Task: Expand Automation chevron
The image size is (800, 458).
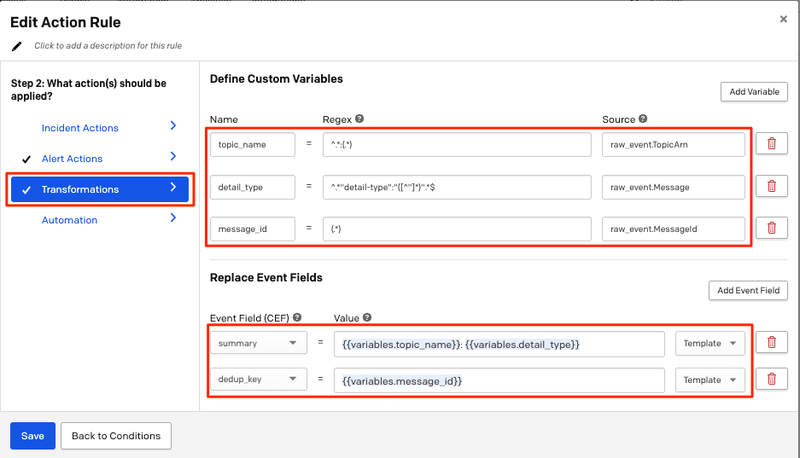Action: tap(173, 218)
